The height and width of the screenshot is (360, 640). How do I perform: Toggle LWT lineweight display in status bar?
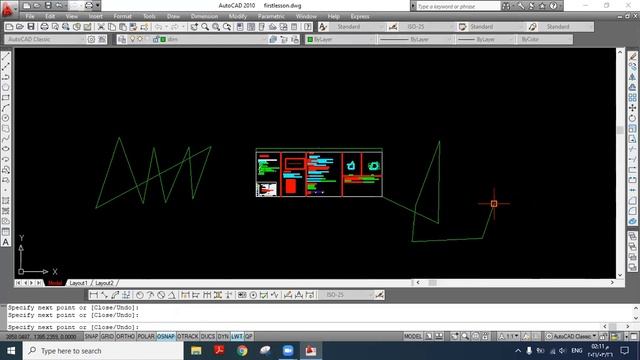click(x=237, y=336)
